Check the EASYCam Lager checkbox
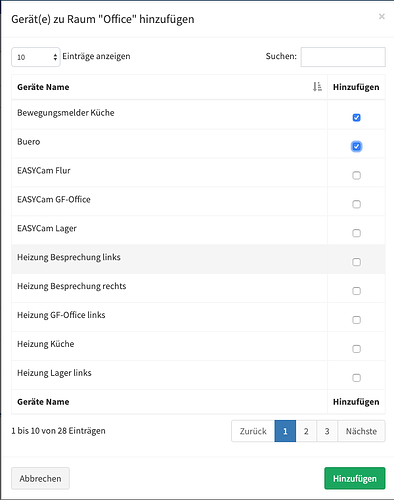Screen dimensions: 394x500 [x=356, y=233]
